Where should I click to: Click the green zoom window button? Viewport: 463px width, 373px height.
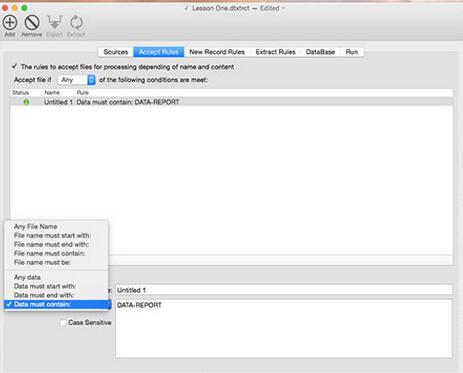[24, 7]
